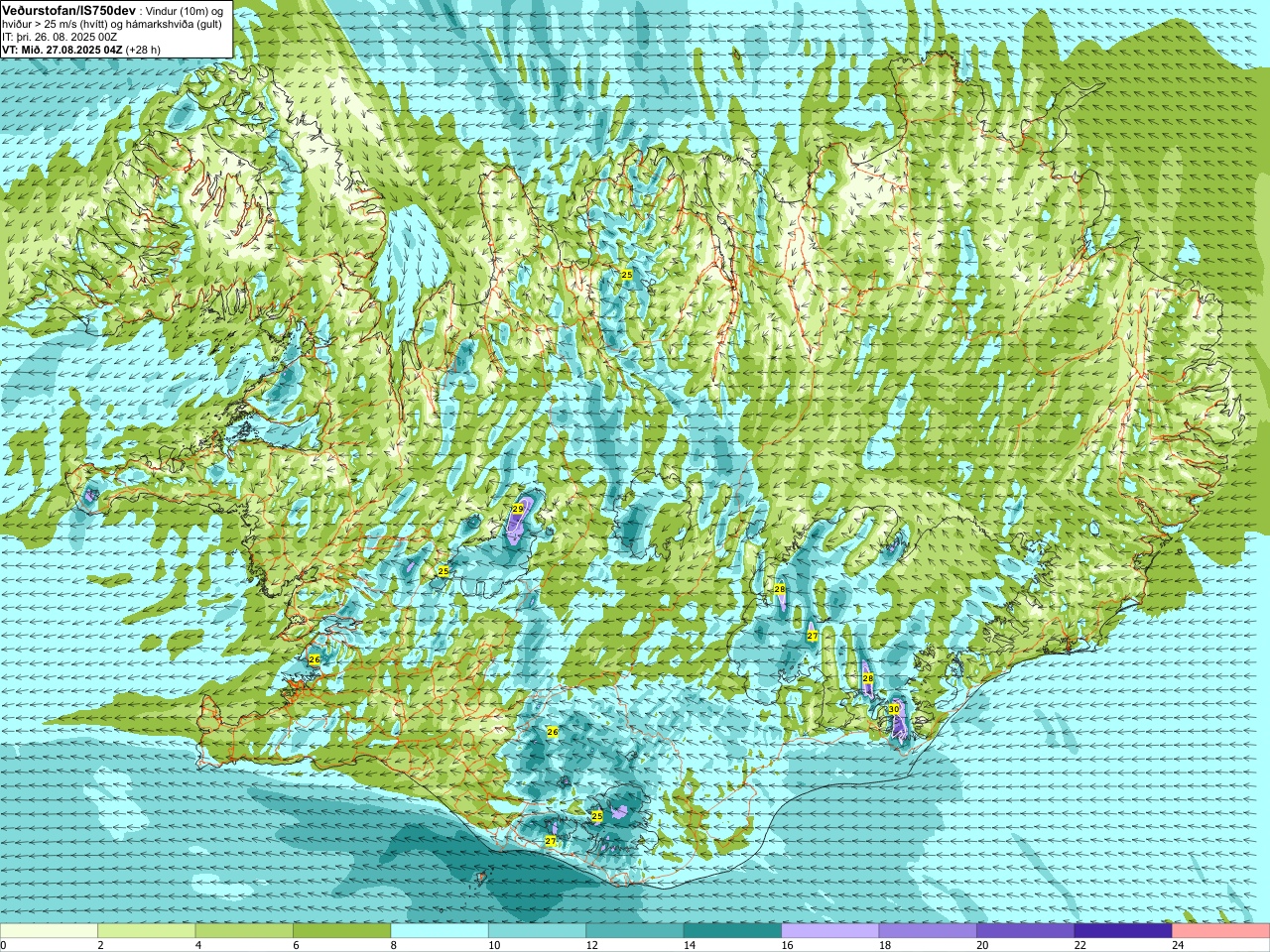Click the legend scale label "22"
This screenshot has height=952, width=1270.
coord(1079,945)
